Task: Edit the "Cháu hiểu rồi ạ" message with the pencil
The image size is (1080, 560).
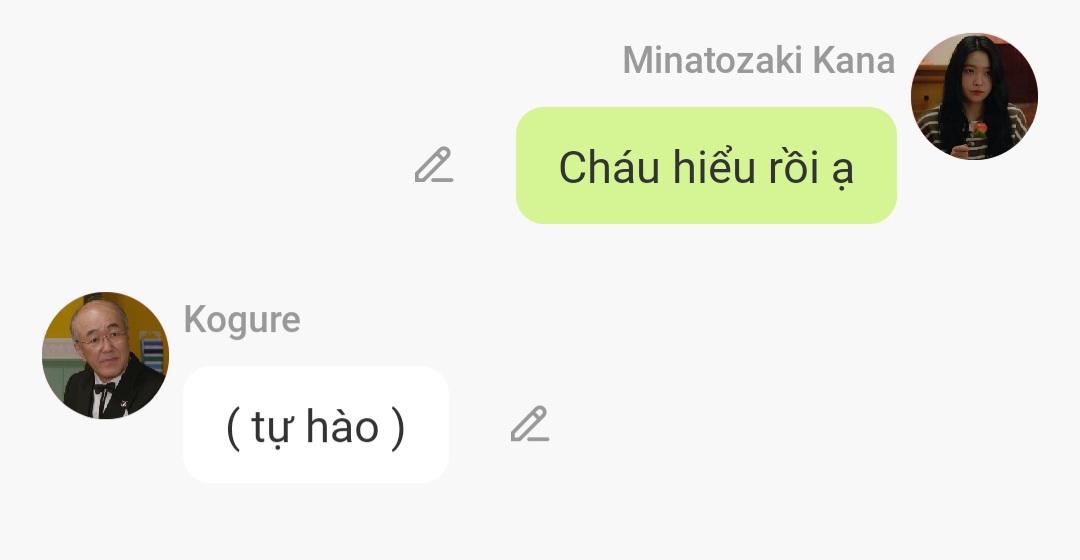Action: [x=434, y=165]
